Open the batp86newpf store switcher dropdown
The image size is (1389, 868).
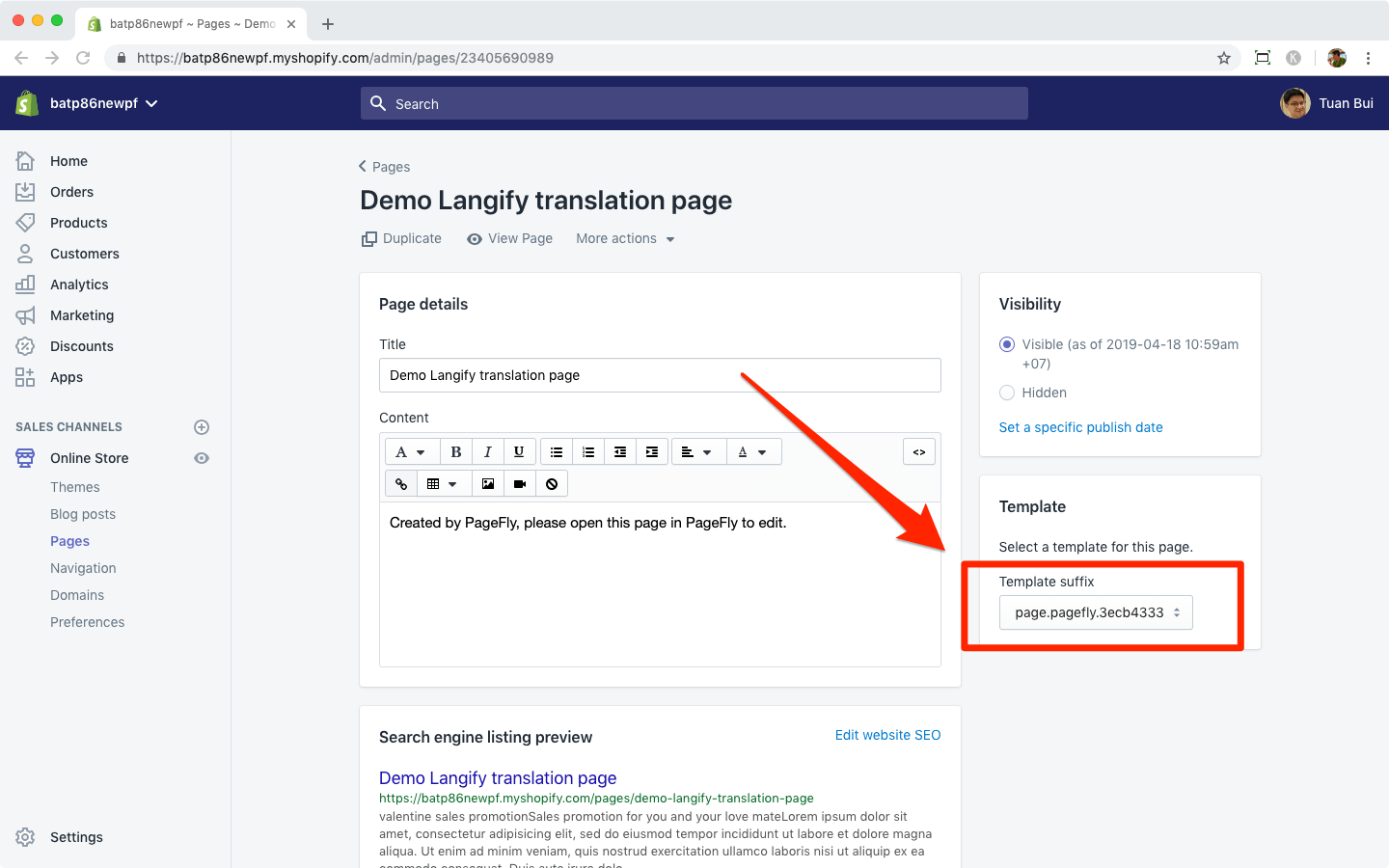tap(103, 103)
